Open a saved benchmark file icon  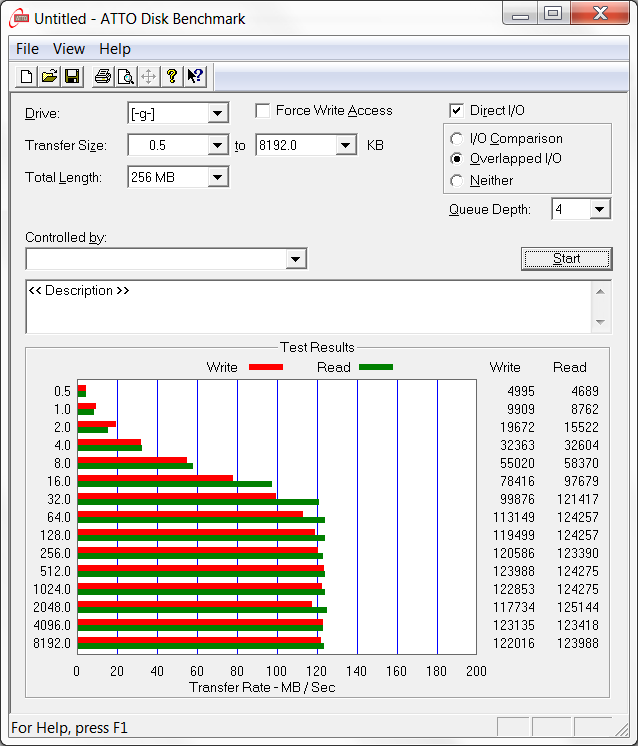(x=49, y=77)
